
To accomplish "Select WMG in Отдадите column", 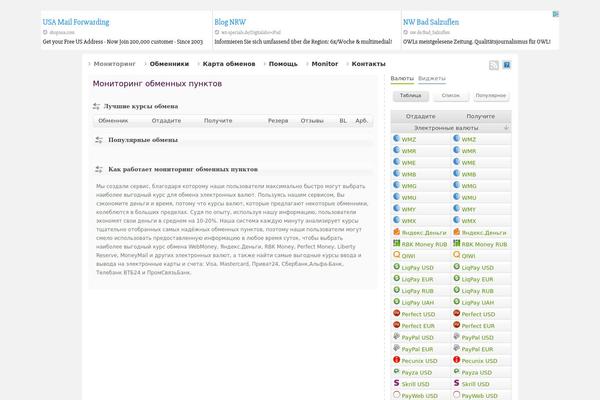I will 409,186.
